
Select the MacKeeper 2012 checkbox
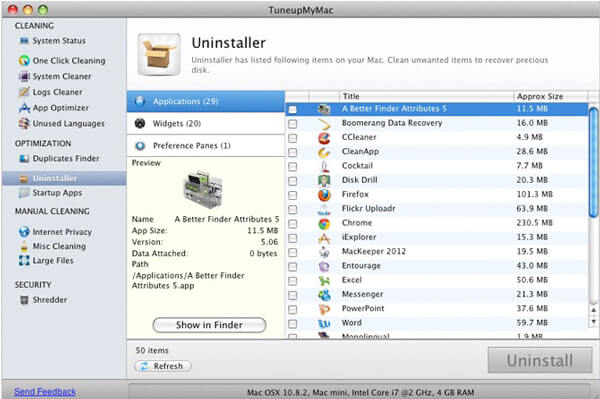pyautogui.click(x=293, y=252)
